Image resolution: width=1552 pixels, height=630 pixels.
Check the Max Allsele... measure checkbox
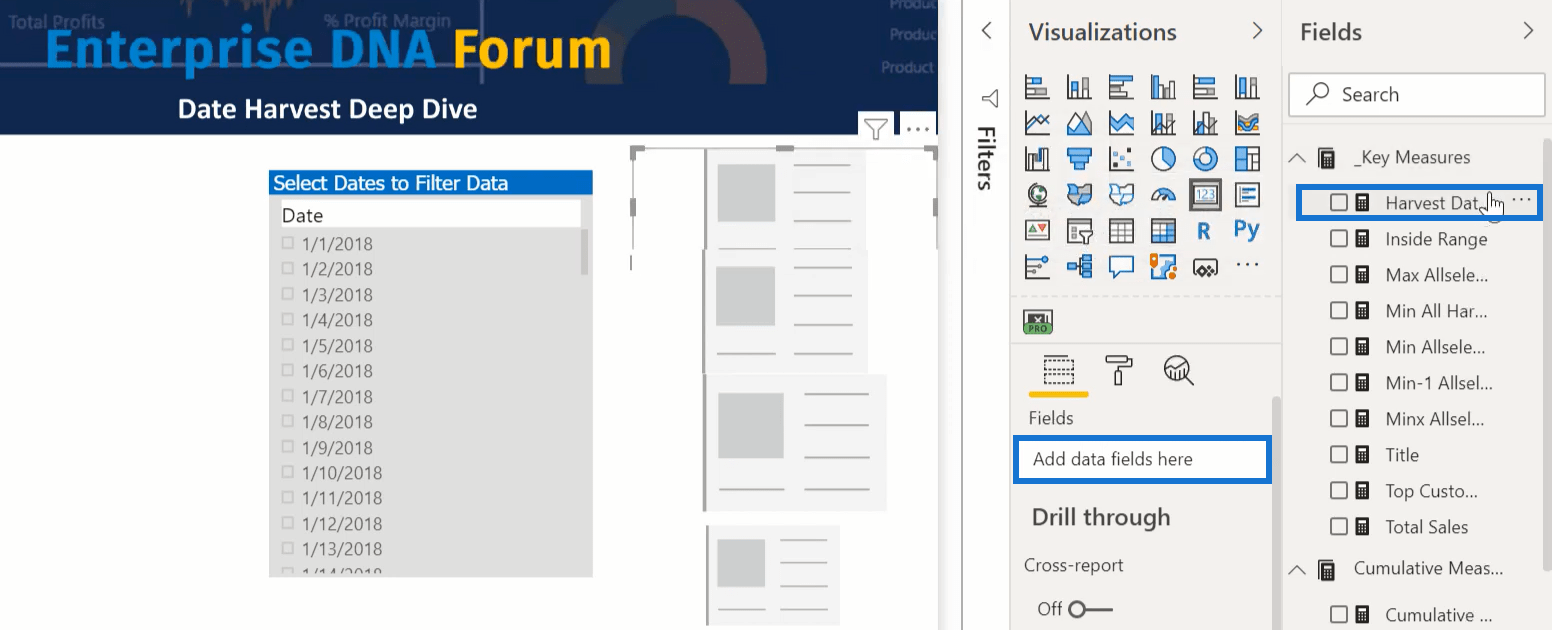click(1339, 275)
